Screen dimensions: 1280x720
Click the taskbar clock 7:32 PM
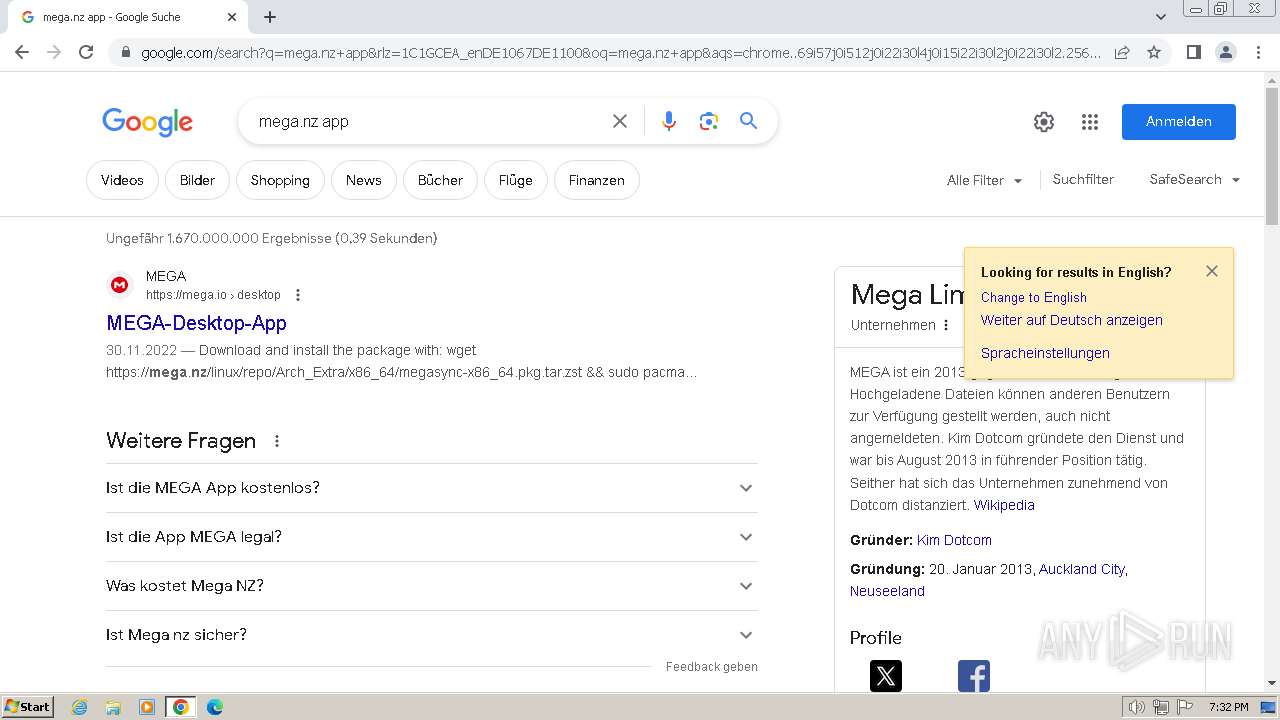click(x=1228, y=707)
